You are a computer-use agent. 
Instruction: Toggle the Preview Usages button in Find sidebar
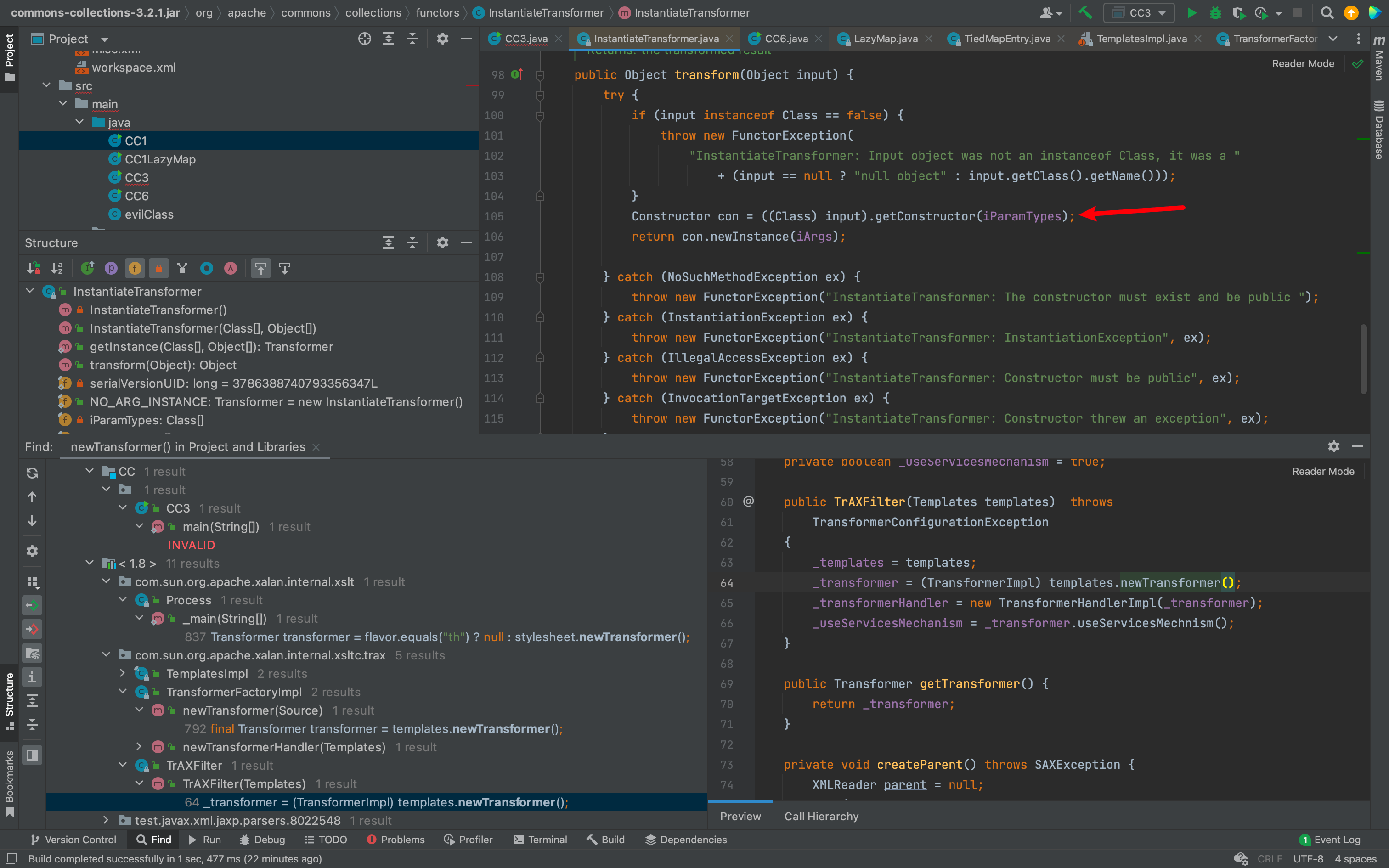[x=32, y=755]
